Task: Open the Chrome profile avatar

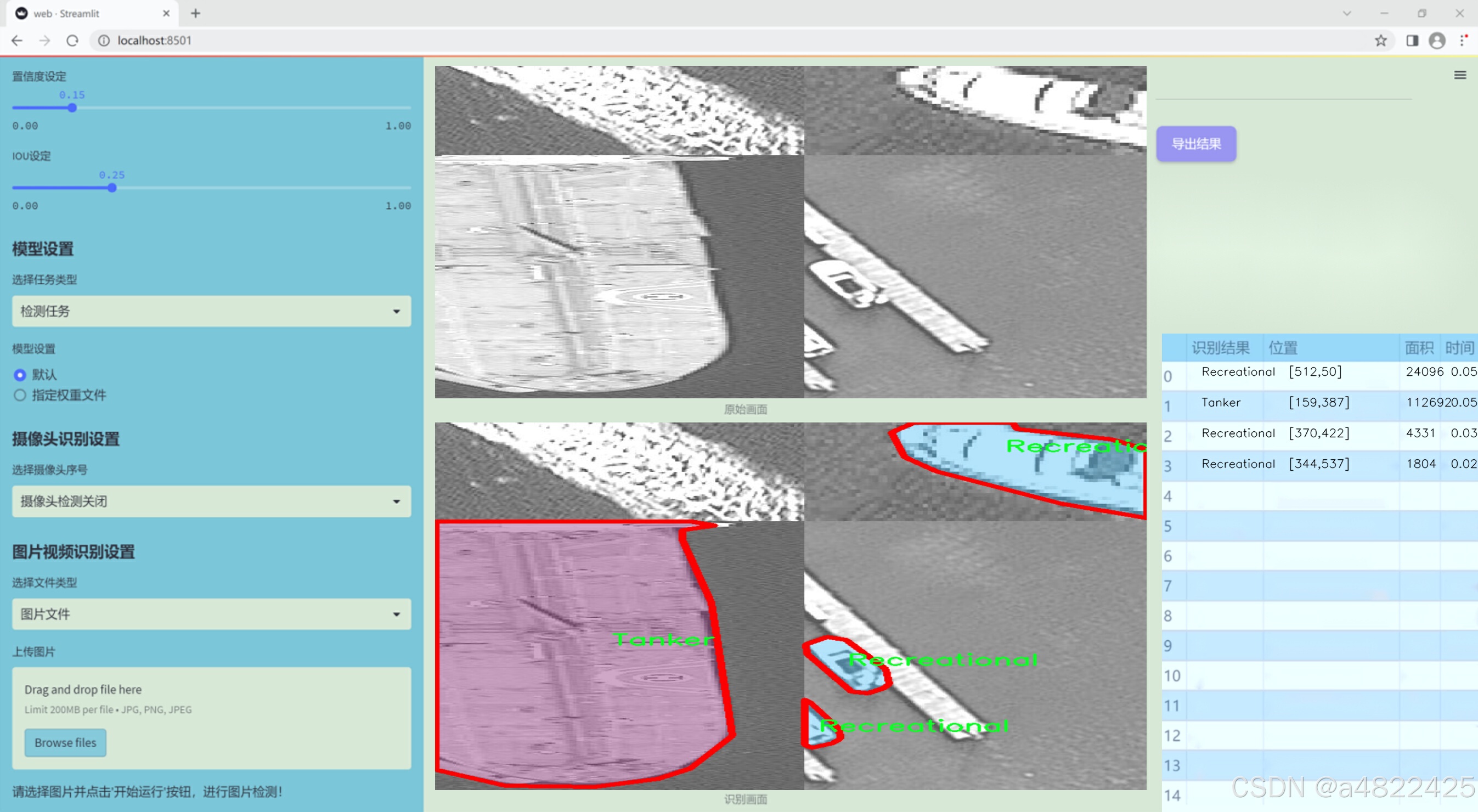Action: pos(1437,41)
